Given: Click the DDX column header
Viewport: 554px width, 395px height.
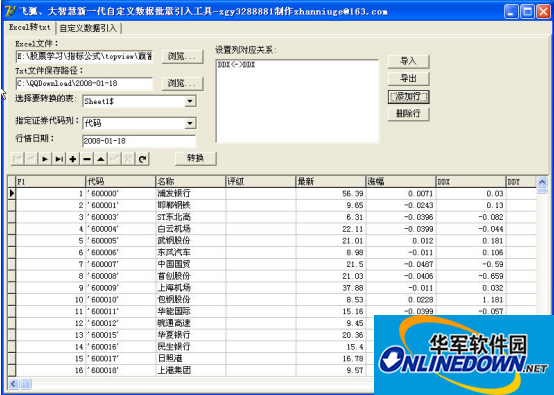Looking at the screenshot, I should coord(470,182).
